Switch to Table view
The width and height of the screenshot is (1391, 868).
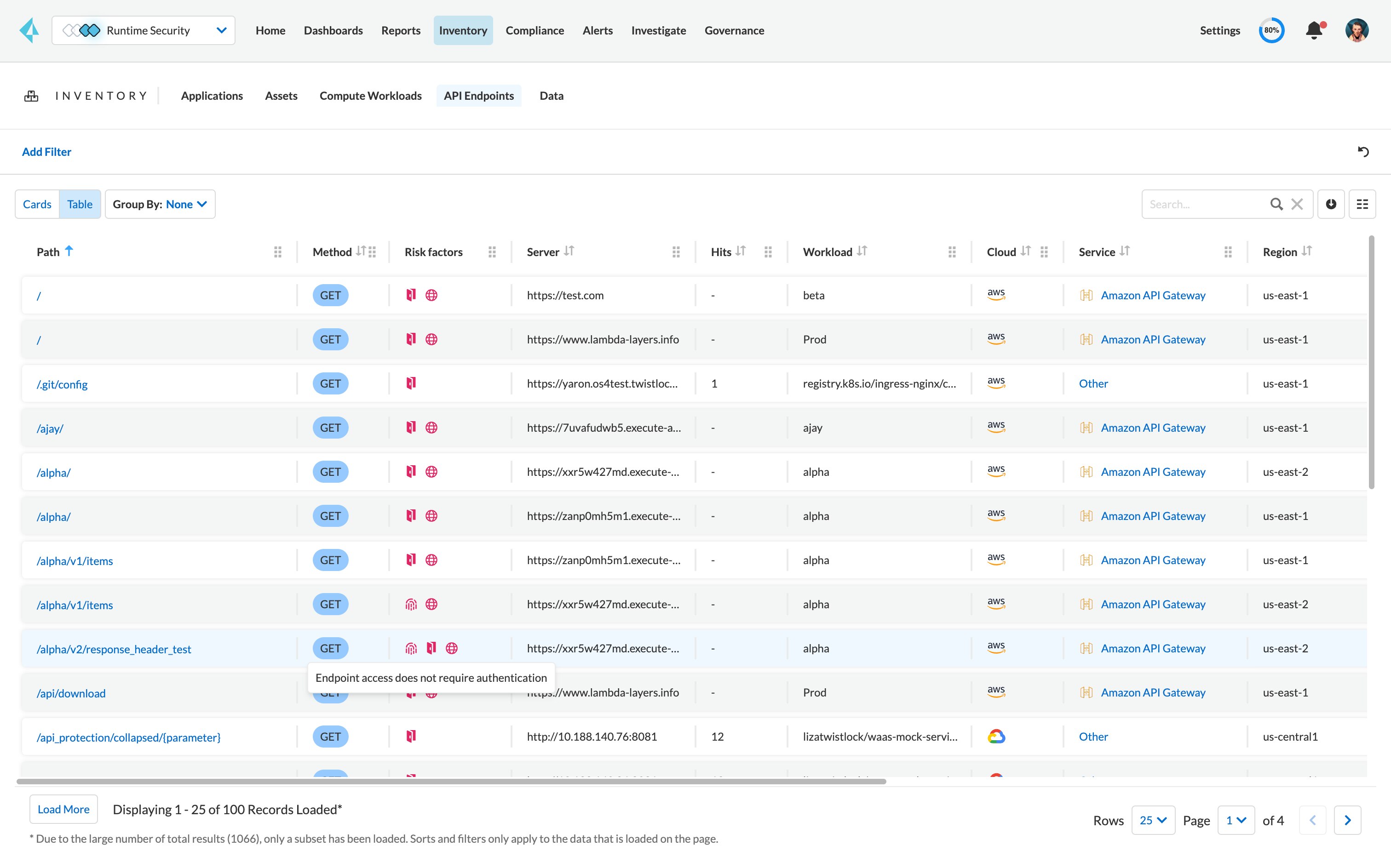(80, 204)
